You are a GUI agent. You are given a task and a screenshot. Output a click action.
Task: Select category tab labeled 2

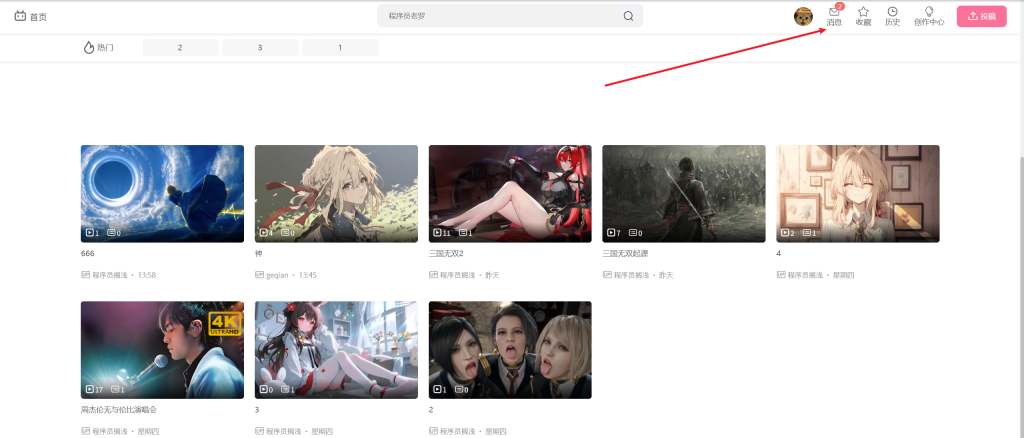tap(180, 48)
